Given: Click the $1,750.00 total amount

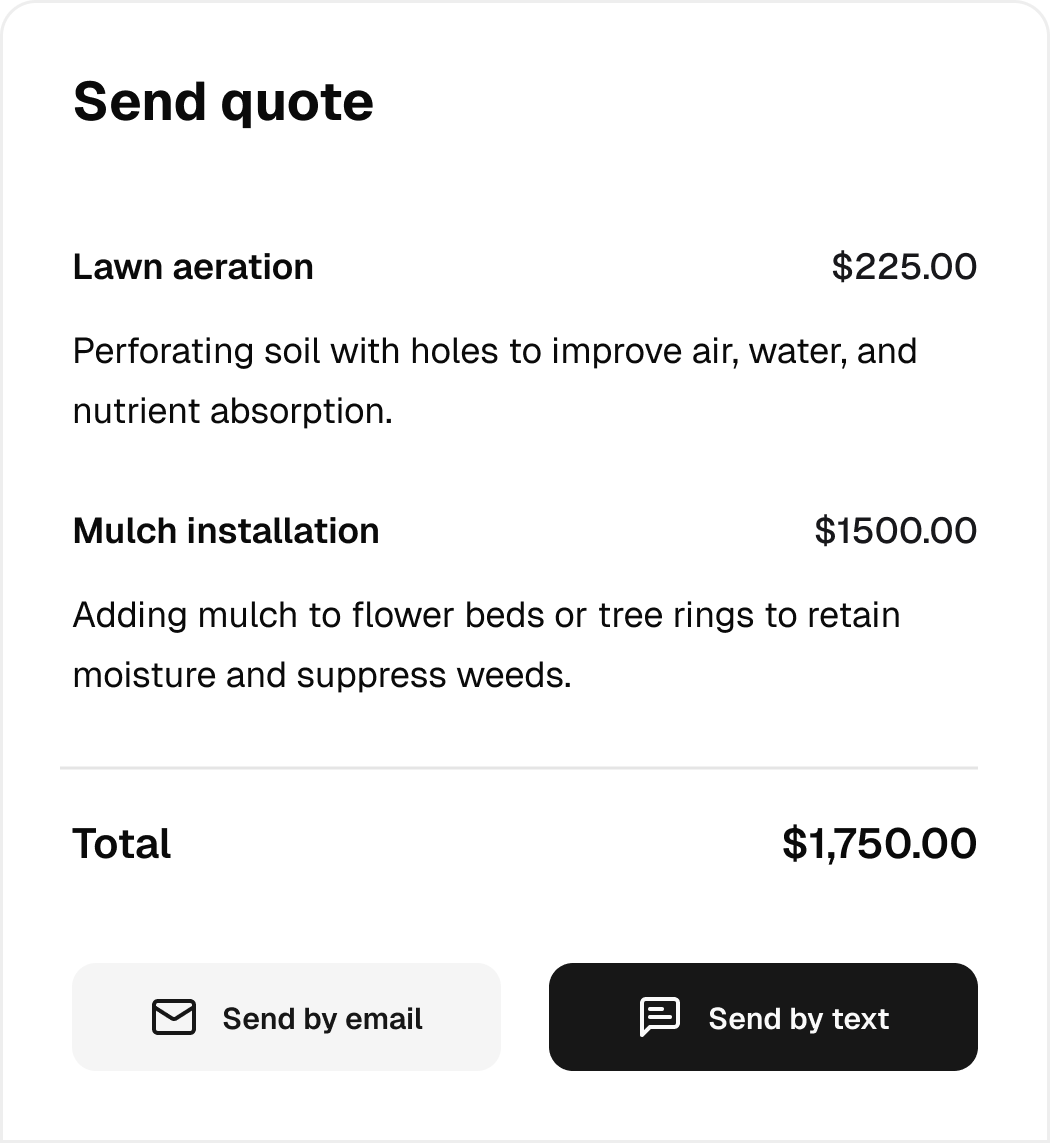Looking at the screenshot, I should (879, 844).
